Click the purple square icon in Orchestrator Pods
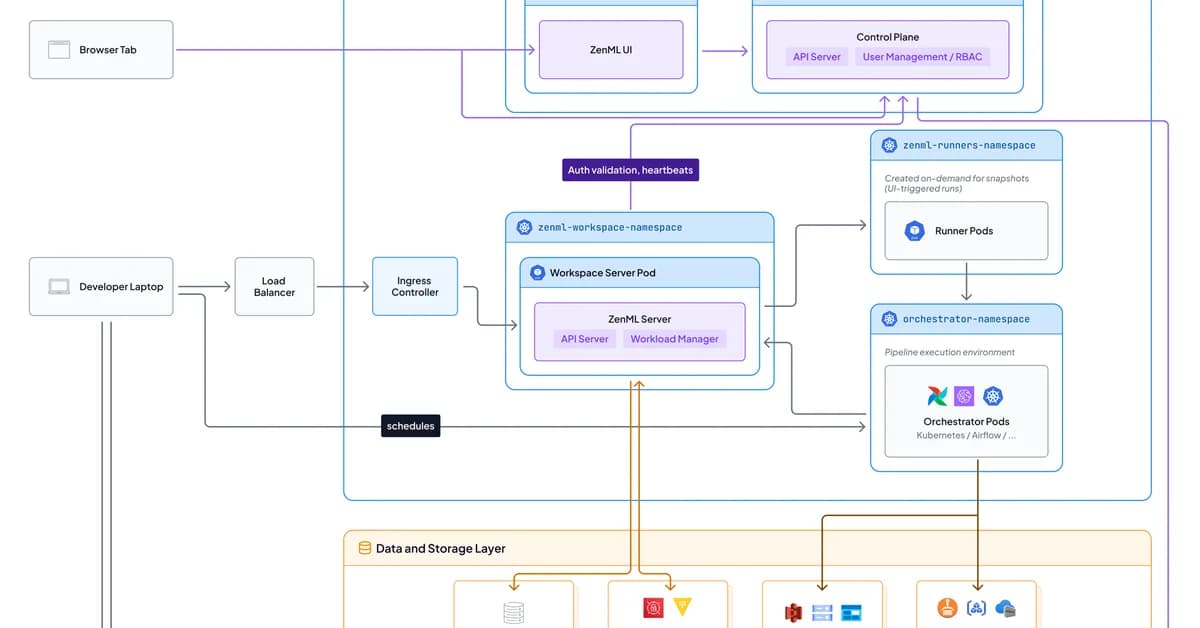Viewport: 1200px width, 628px height. (x=964, y=396)
